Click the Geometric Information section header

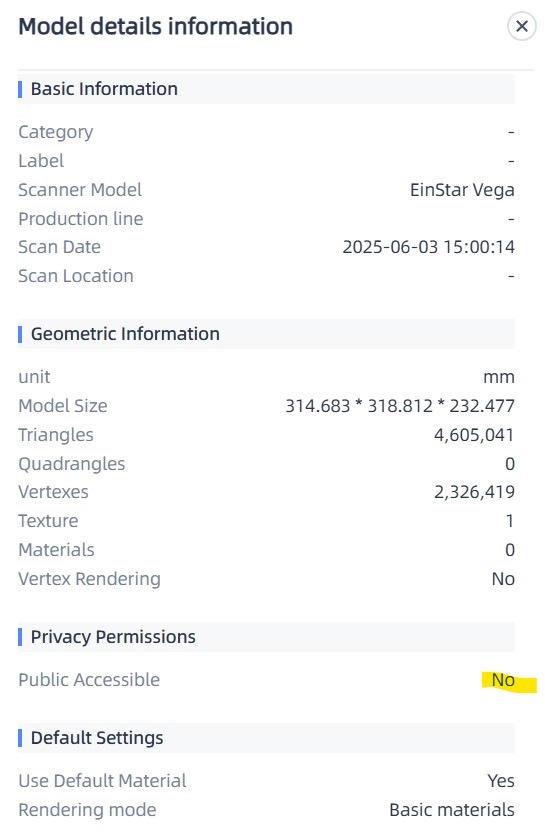click(266, 334)
